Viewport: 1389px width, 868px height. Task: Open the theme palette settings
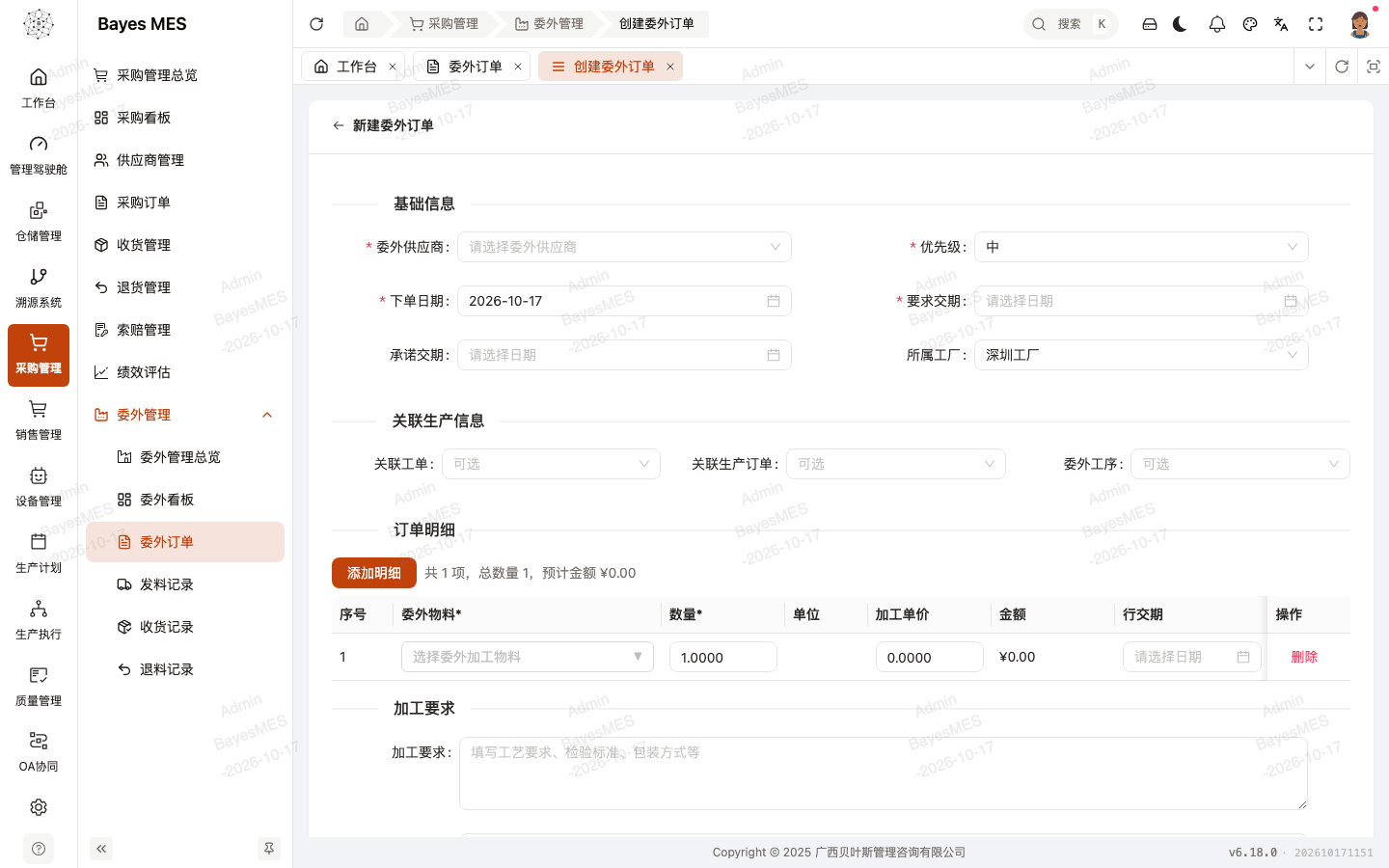coord(1250,24)
